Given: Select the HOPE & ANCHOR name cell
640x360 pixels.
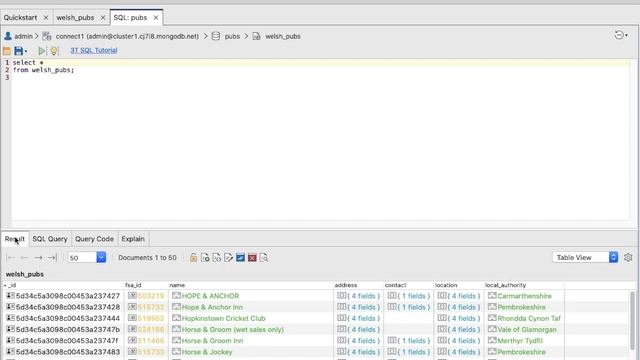Looking at the screenshot, I should 251,296.
